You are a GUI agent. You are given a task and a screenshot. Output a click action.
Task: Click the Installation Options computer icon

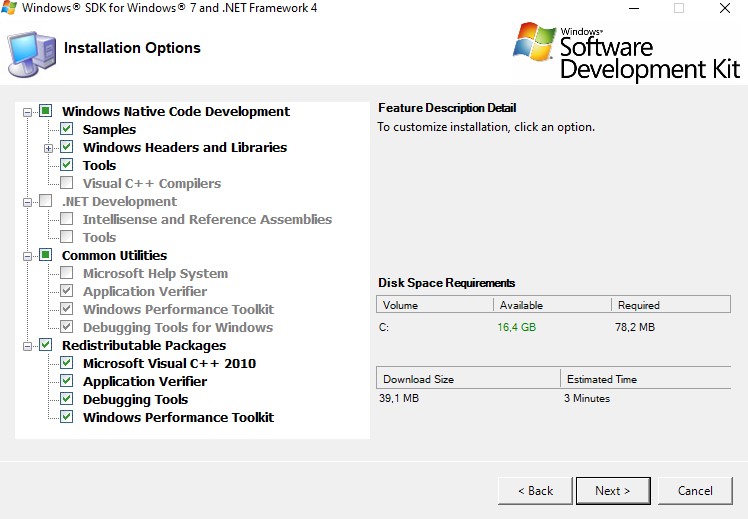pyautogui.click(x=31, y=53)
